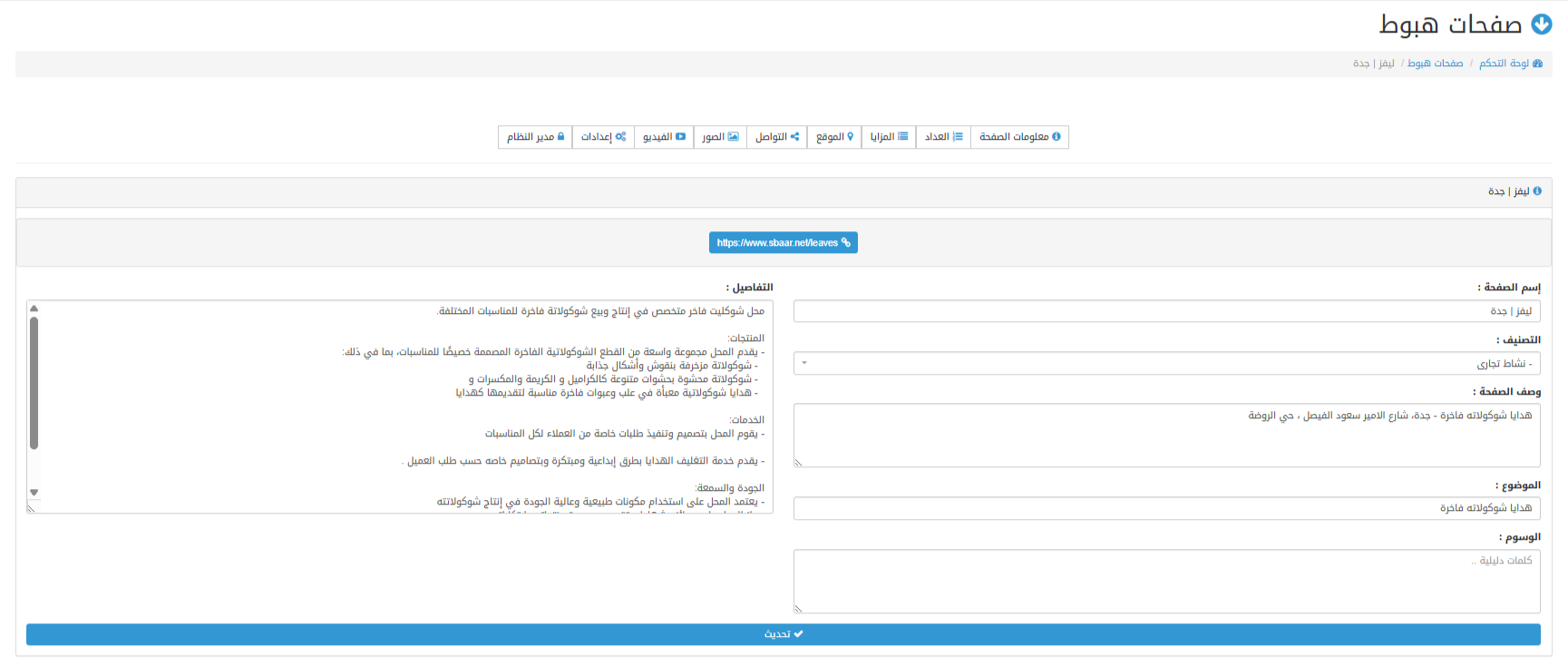Image resolution: width=1568 pixels, height=667 pixels.
Task: Click the share icon on التواصل tab
Action: [x=795, y=137]
